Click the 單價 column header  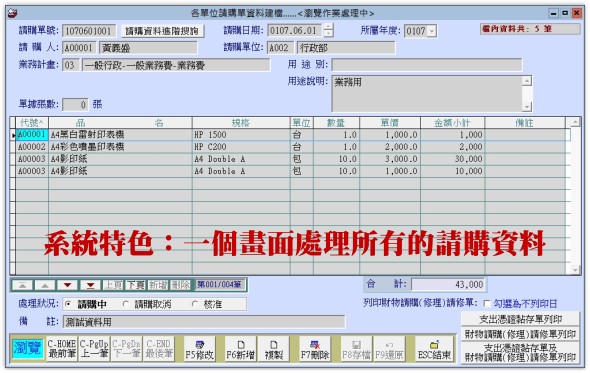click(x=389, y=123)
